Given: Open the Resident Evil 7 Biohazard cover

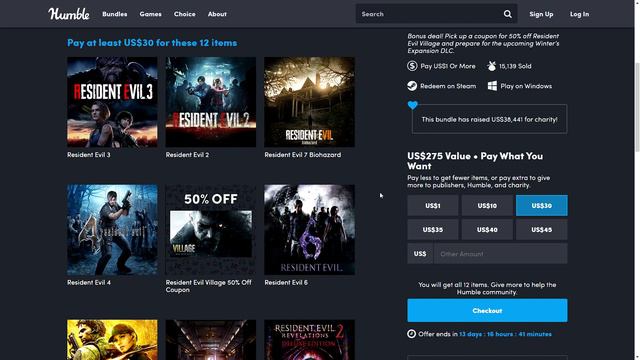Looking at the screenshot, I should coord(309,102).
